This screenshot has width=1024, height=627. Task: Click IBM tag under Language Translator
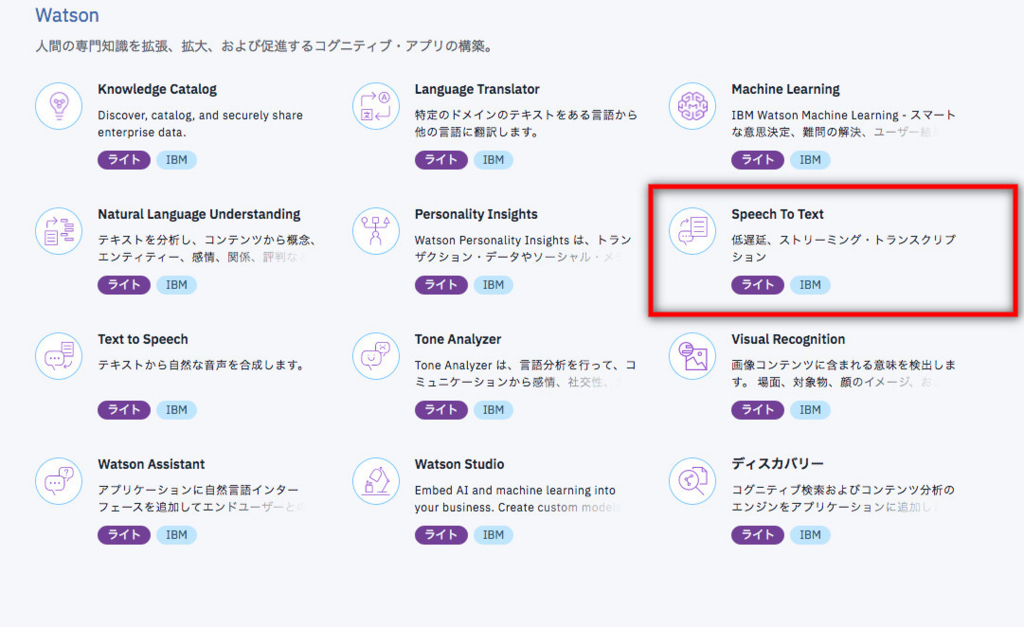[x=493, y=160]
